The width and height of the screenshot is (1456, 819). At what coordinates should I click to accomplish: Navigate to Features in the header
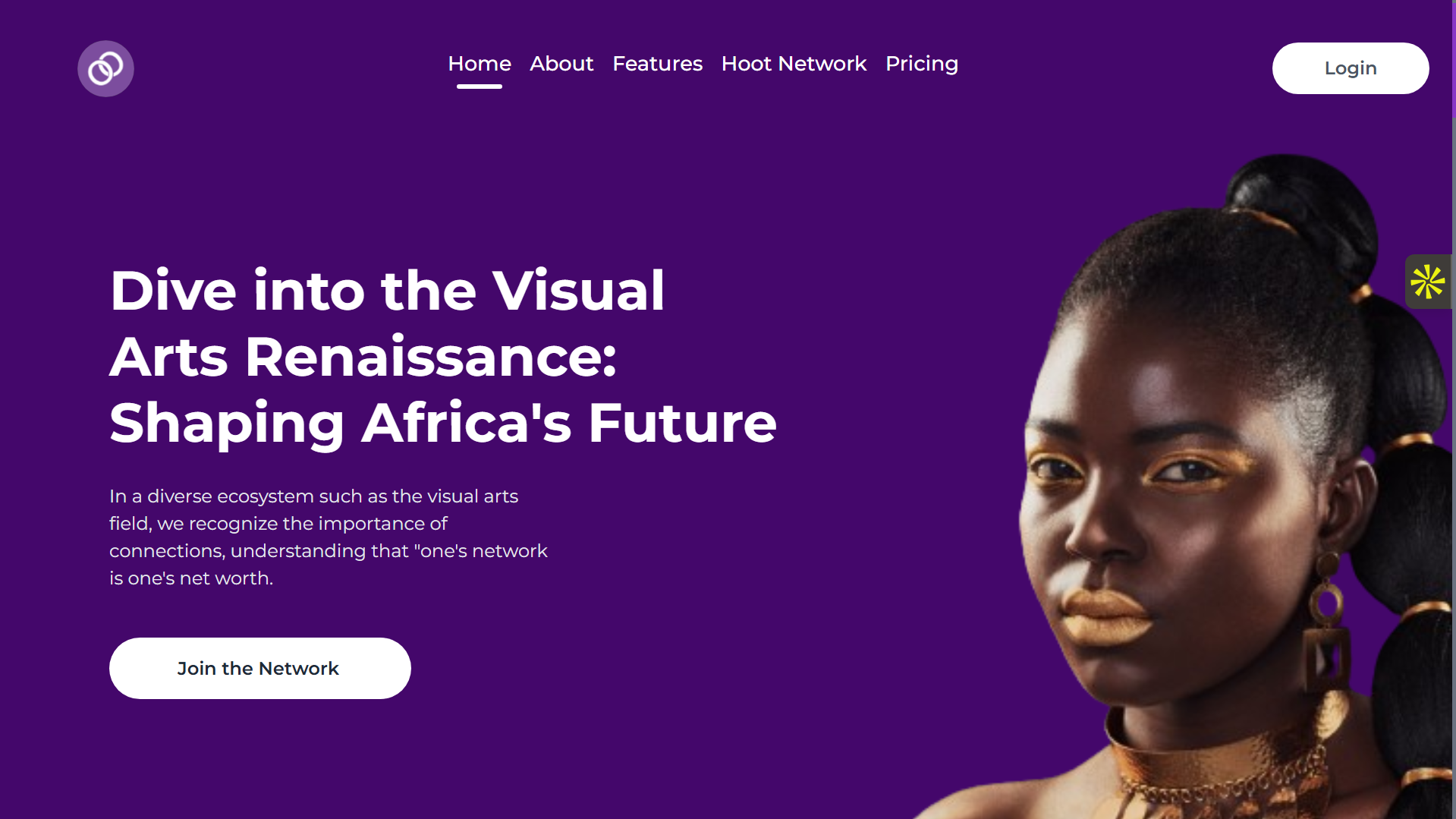point(657,64)
